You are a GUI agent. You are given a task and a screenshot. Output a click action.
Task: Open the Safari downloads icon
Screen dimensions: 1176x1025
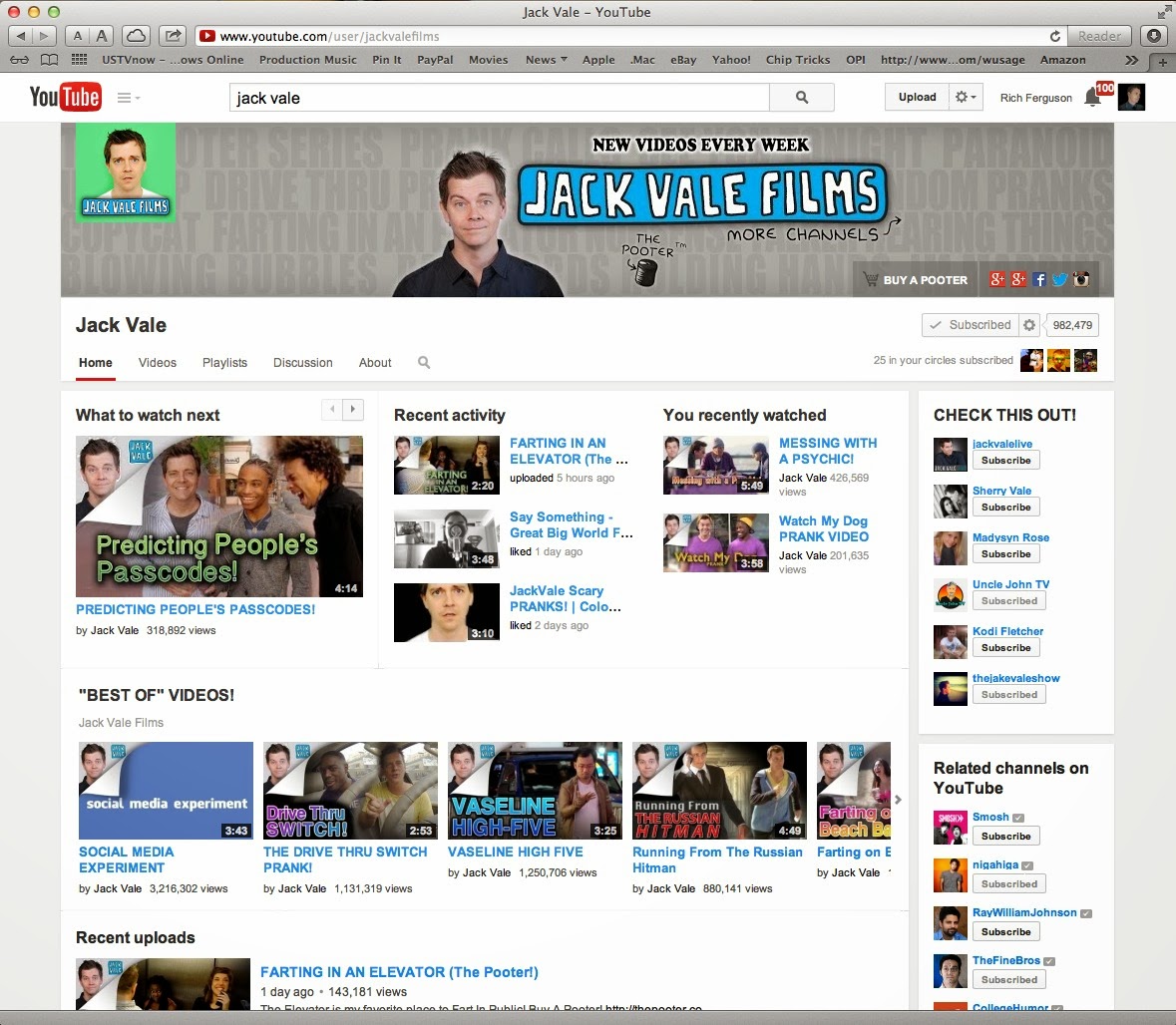(1154, 36)
